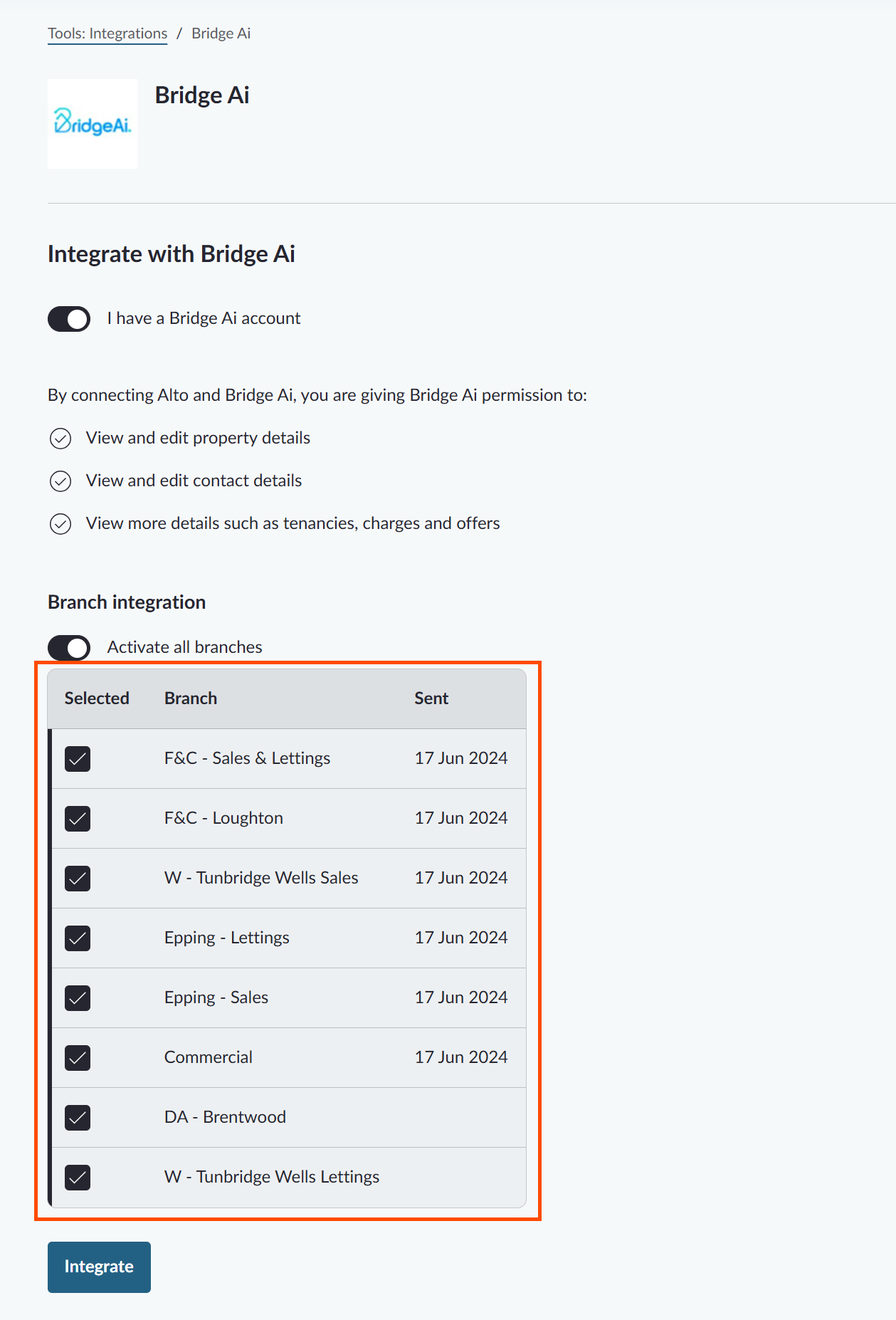Click the check icon beside 'View and edit contact details'

pyautogui.click(x=60, y=481)
